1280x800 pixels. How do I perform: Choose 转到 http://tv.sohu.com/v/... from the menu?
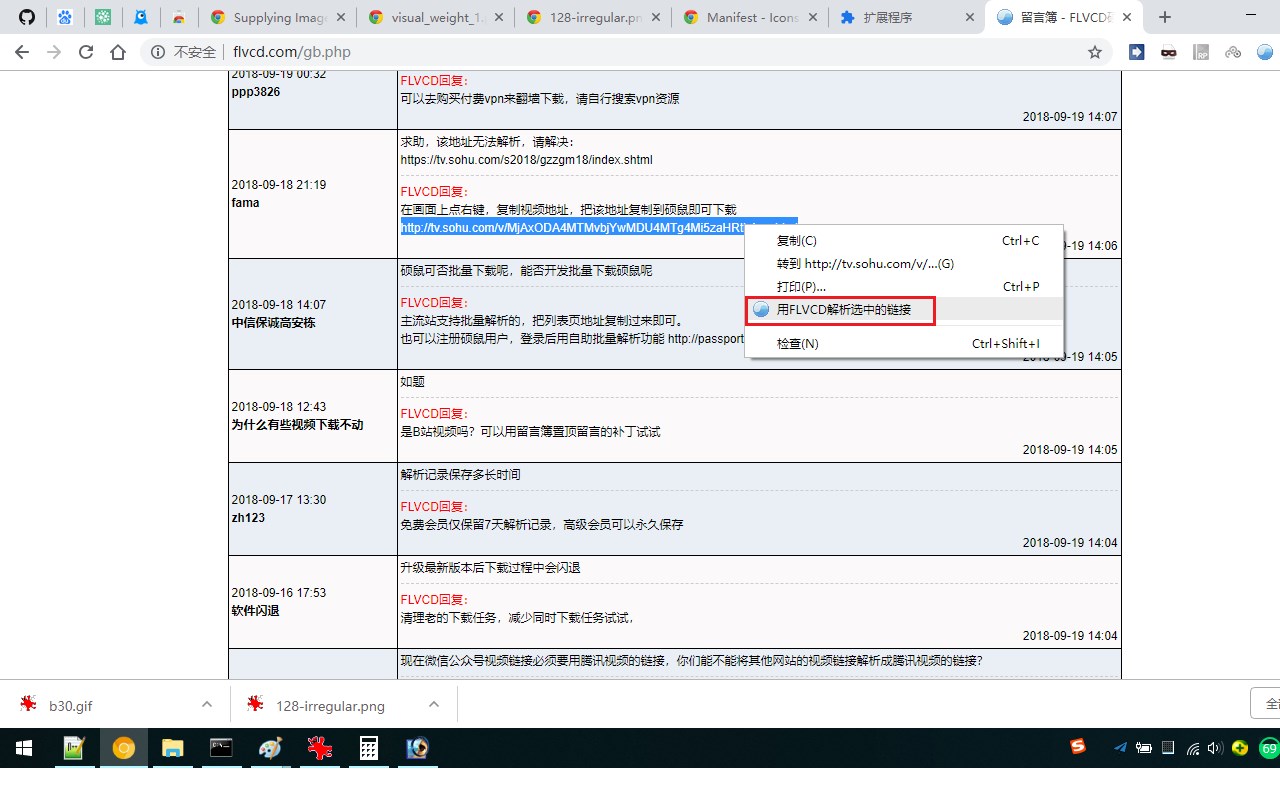[904, 264]
